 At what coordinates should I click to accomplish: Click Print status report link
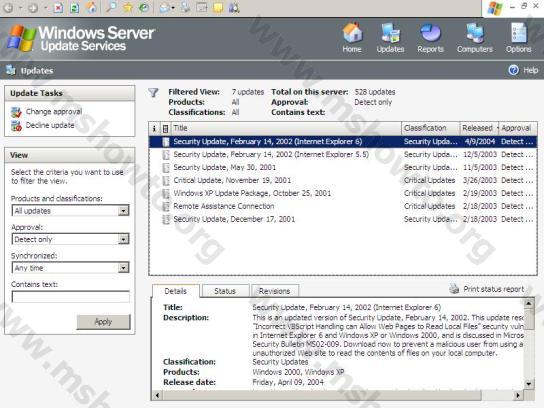(494, 289)
